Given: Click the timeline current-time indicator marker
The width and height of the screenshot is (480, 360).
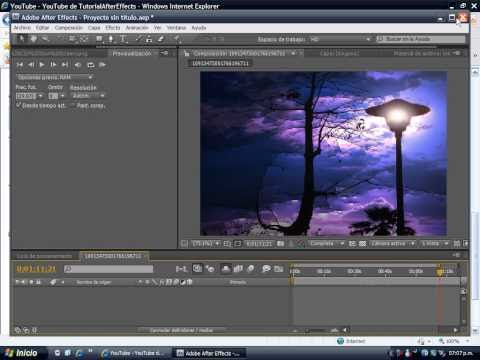Looking at the screenshot, I should click(x=440, y=272).
